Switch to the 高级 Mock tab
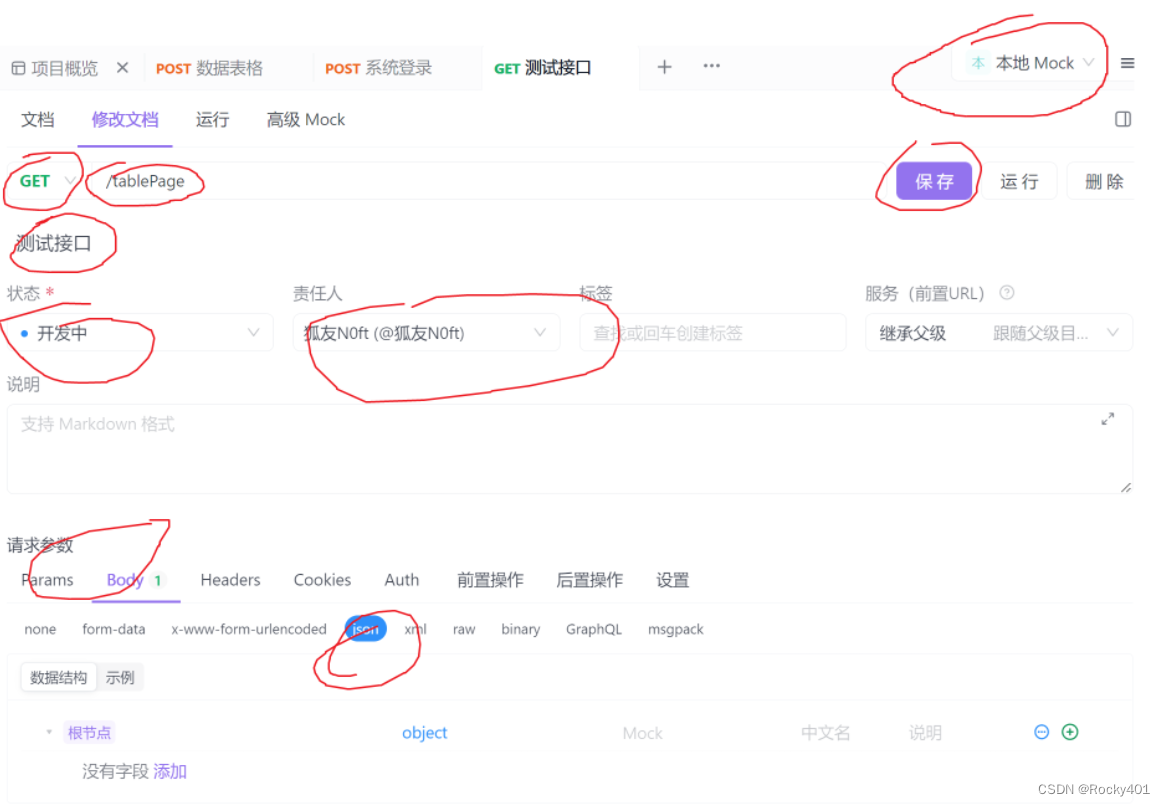Viewport: 1165px width, 806px height. pyautogui.click(x=305, y=119)
